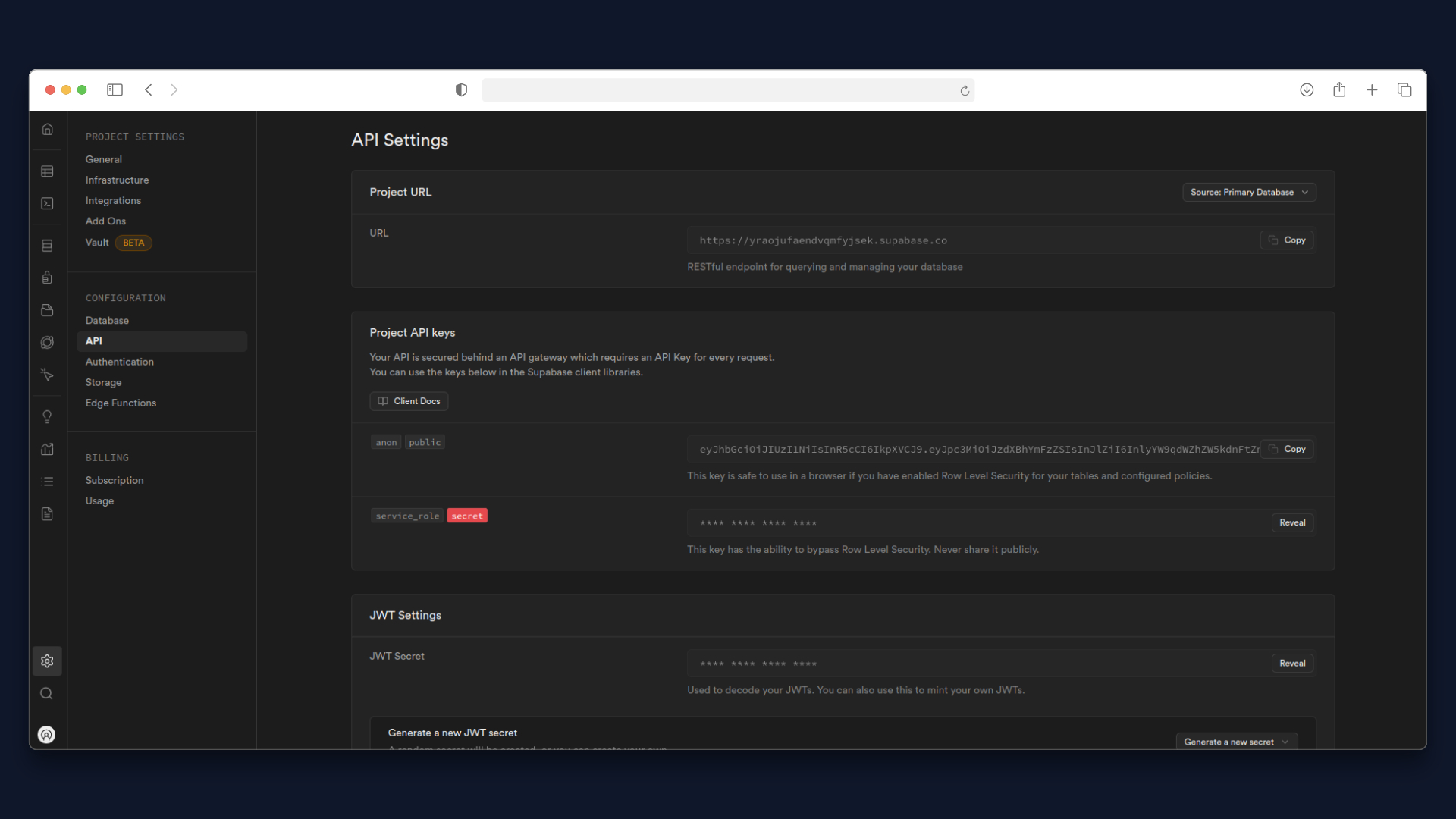Open the search icon in sidebar
This screenshot has height=819, width=1456.
click(x=47, y=694)
